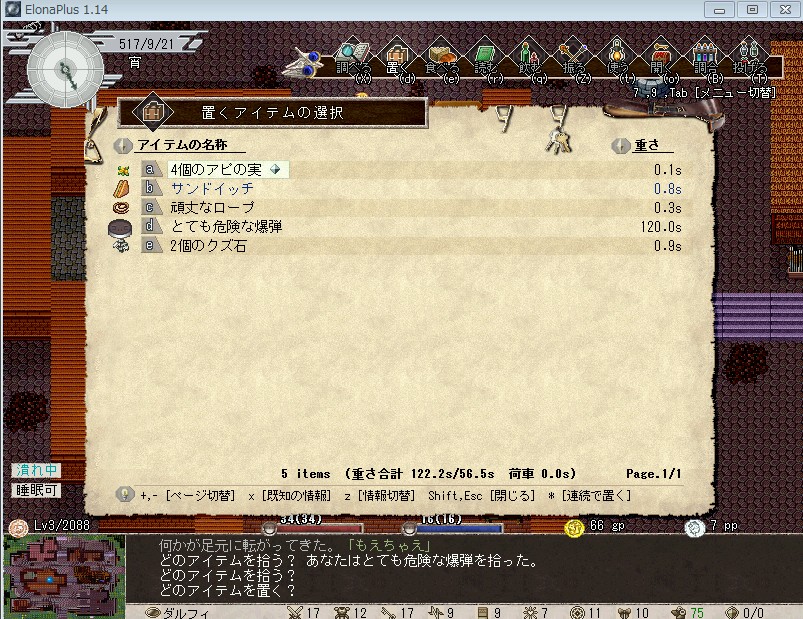Select 2個のクズ石 item row
The height and width of the screenshot is (619, 803).
(399, 246)
